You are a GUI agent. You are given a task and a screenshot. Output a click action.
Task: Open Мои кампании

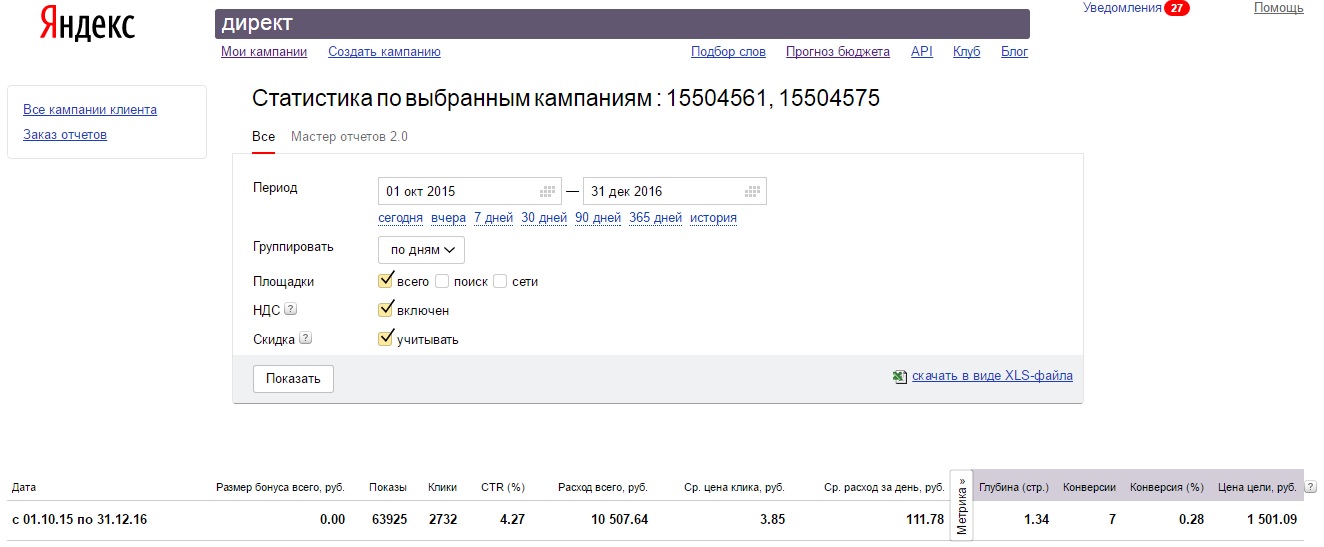pyautogui.click(x=264, y=52)
